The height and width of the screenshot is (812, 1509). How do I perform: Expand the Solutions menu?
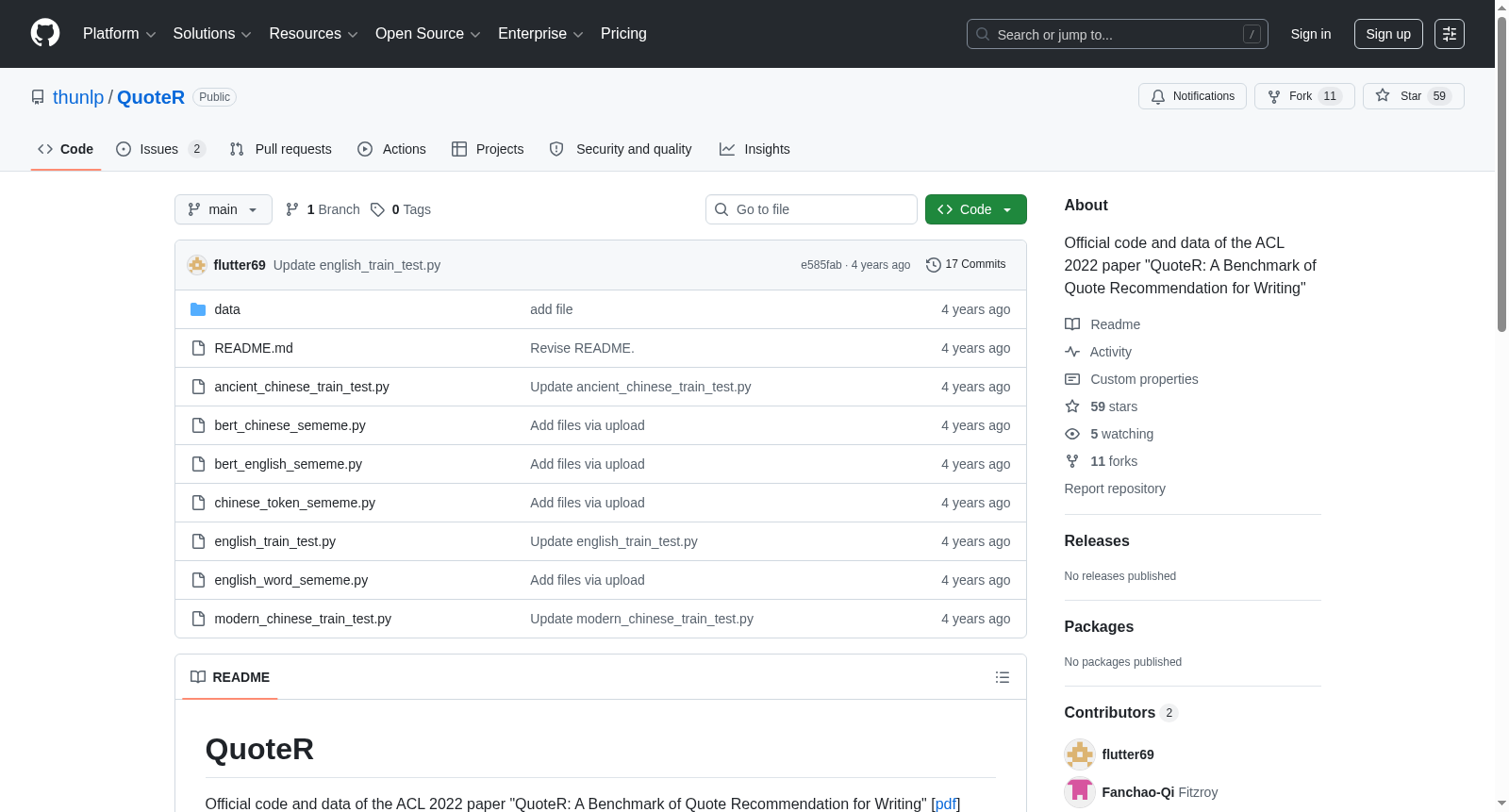click(212, 34)
